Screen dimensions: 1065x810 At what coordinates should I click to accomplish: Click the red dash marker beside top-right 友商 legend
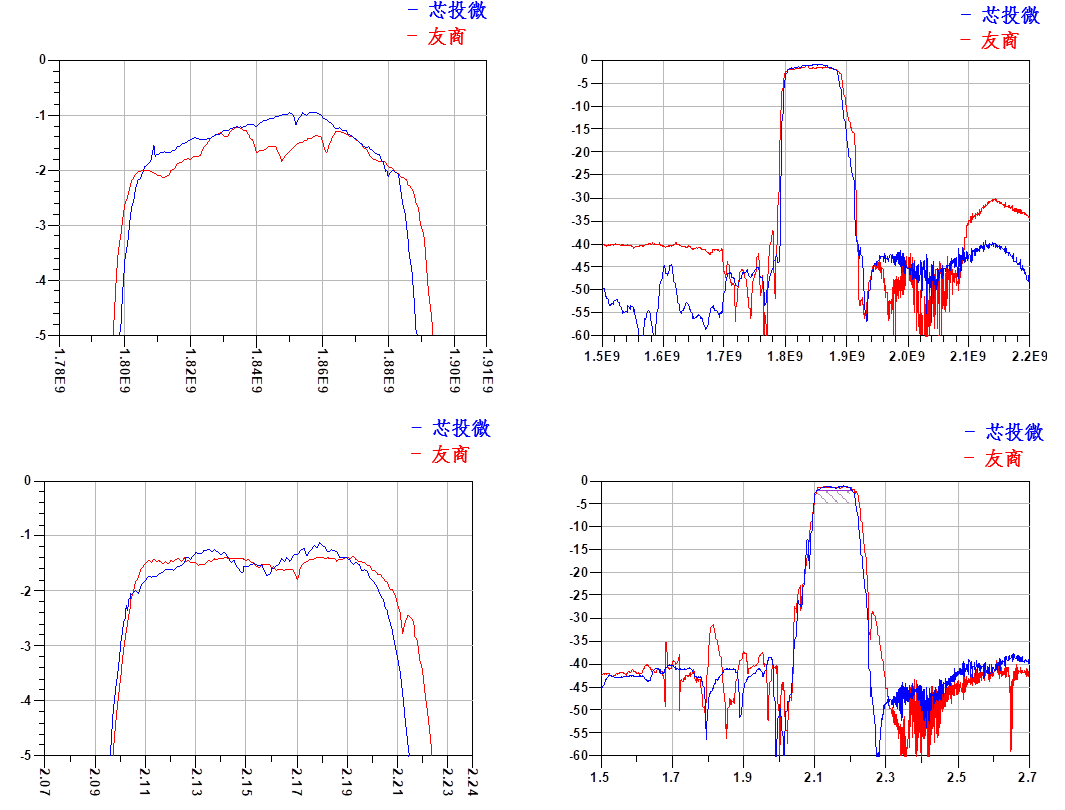tap(966, 40)
